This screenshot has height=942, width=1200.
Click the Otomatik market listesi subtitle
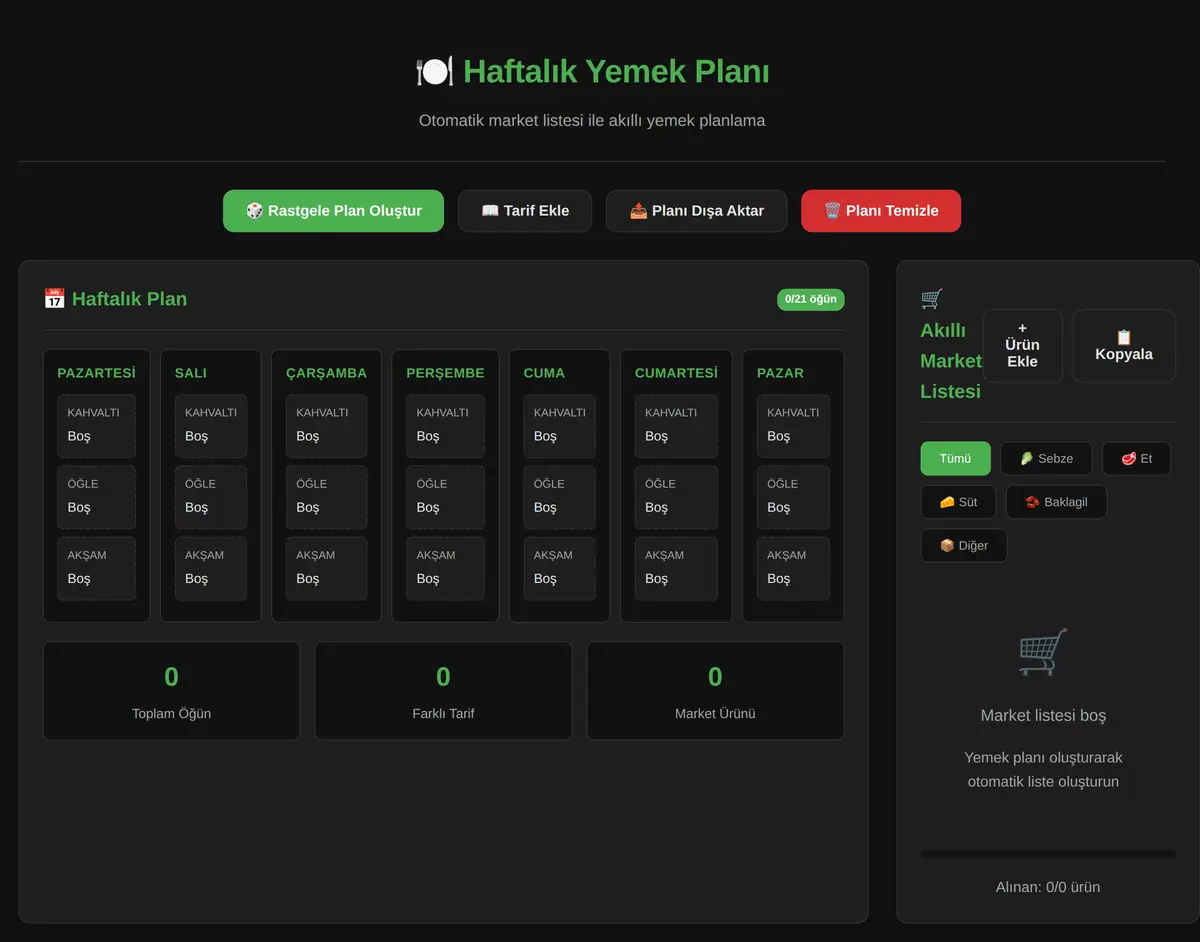(x=592, y=120)
